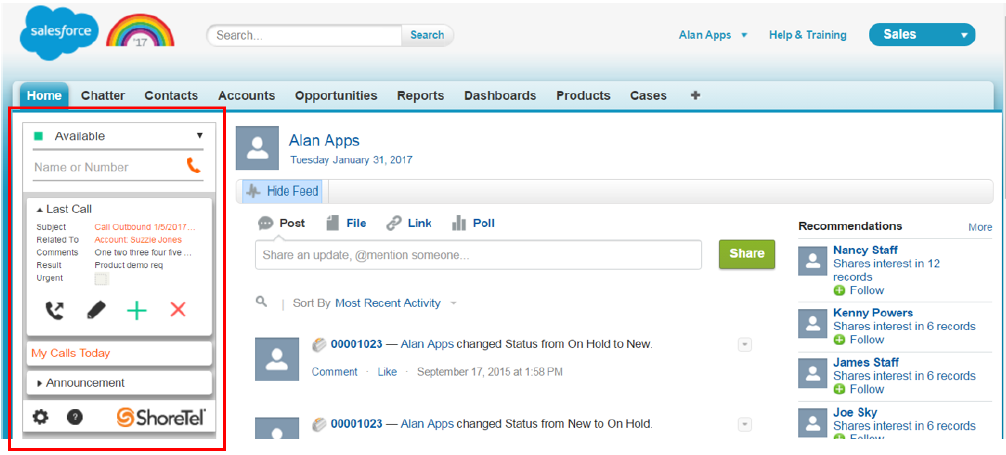Image resolution: width=1006 pixels, height=455 pixels.
Task: Click the ShoreTel help question mark icon
Action: point(75,417)
